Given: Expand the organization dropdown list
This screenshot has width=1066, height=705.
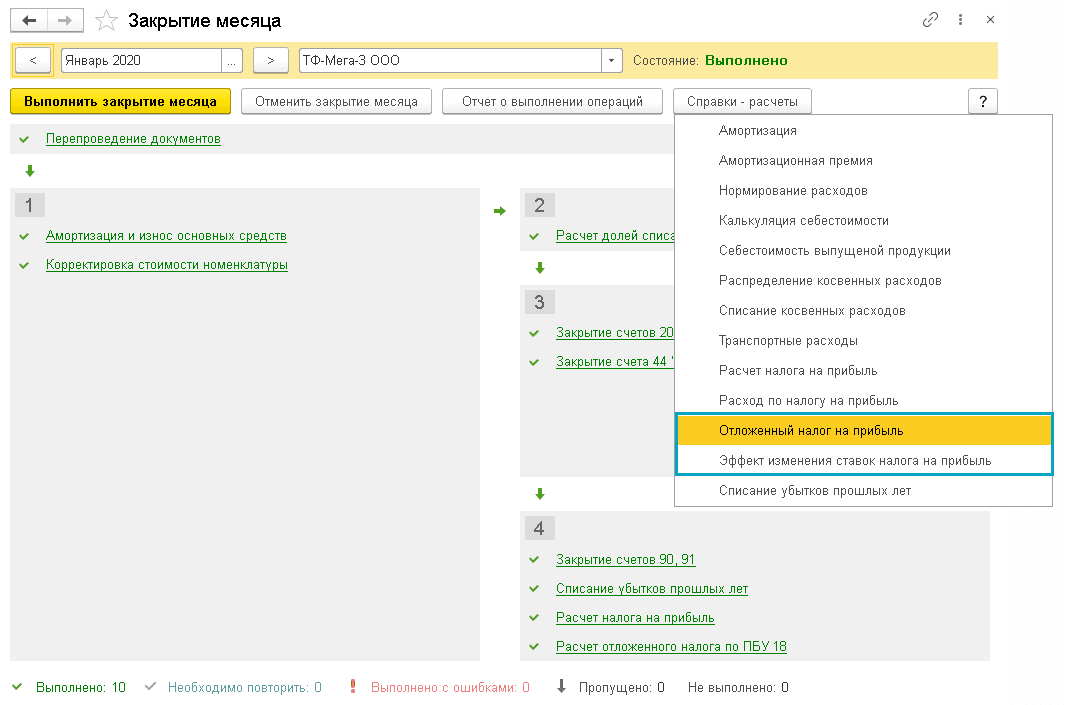Looking at the screenshot, I should point(612,60).
